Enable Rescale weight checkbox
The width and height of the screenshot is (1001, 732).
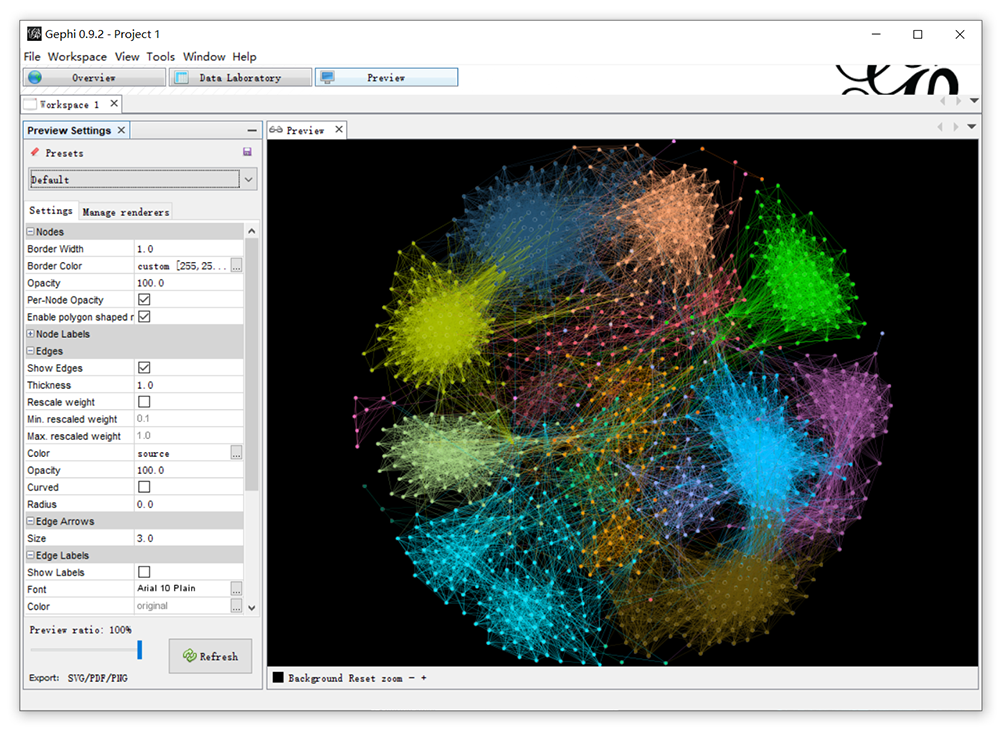tap(144, 401)
